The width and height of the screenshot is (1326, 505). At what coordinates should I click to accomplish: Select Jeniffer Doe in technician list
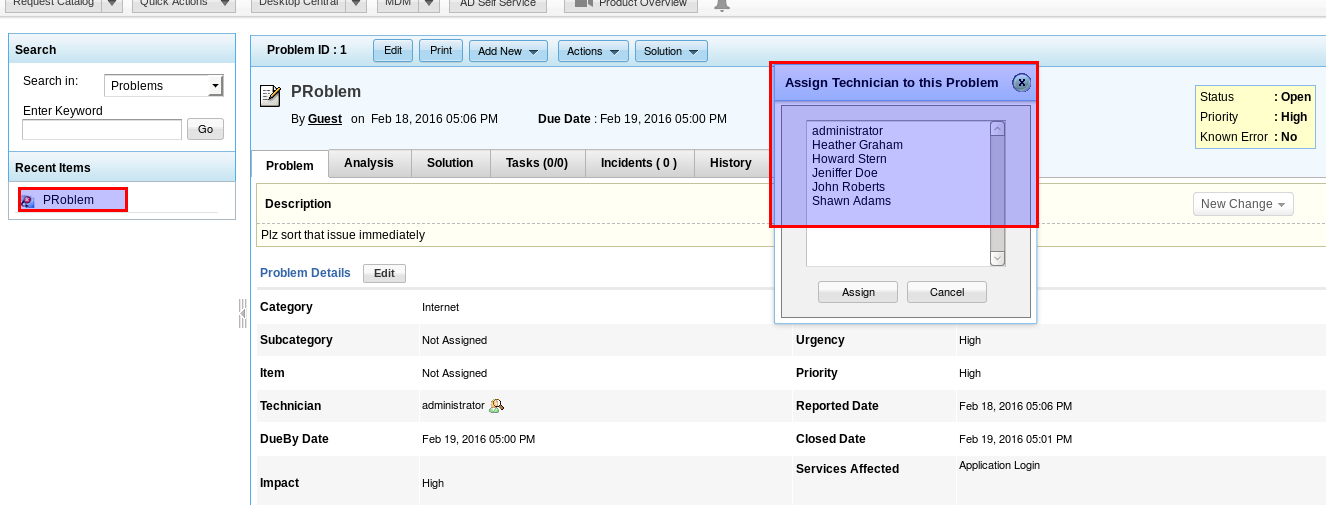[x=845, y=173]
